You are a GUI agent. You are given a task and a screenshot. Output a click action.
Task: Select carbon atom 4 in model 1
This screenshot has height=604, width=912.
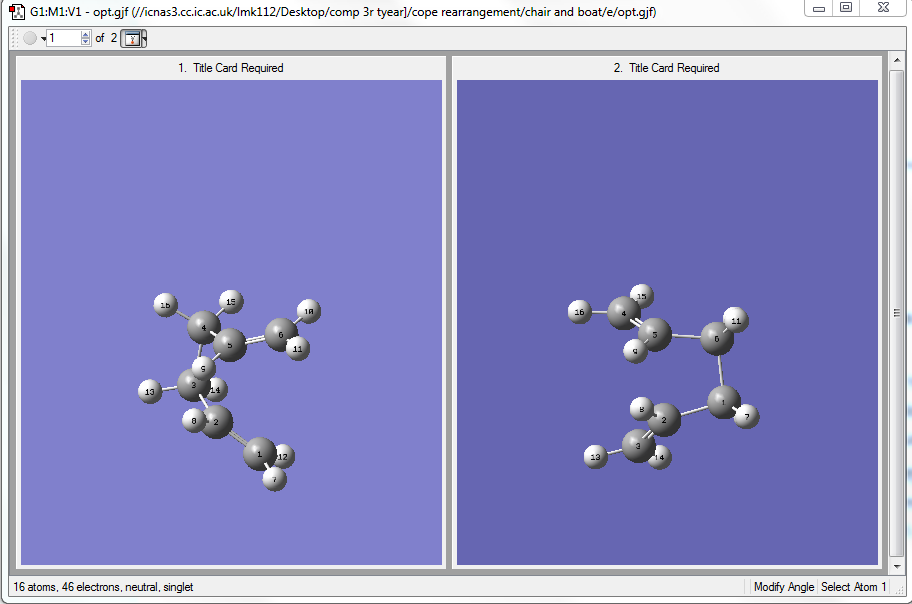(x=204, y=327)
